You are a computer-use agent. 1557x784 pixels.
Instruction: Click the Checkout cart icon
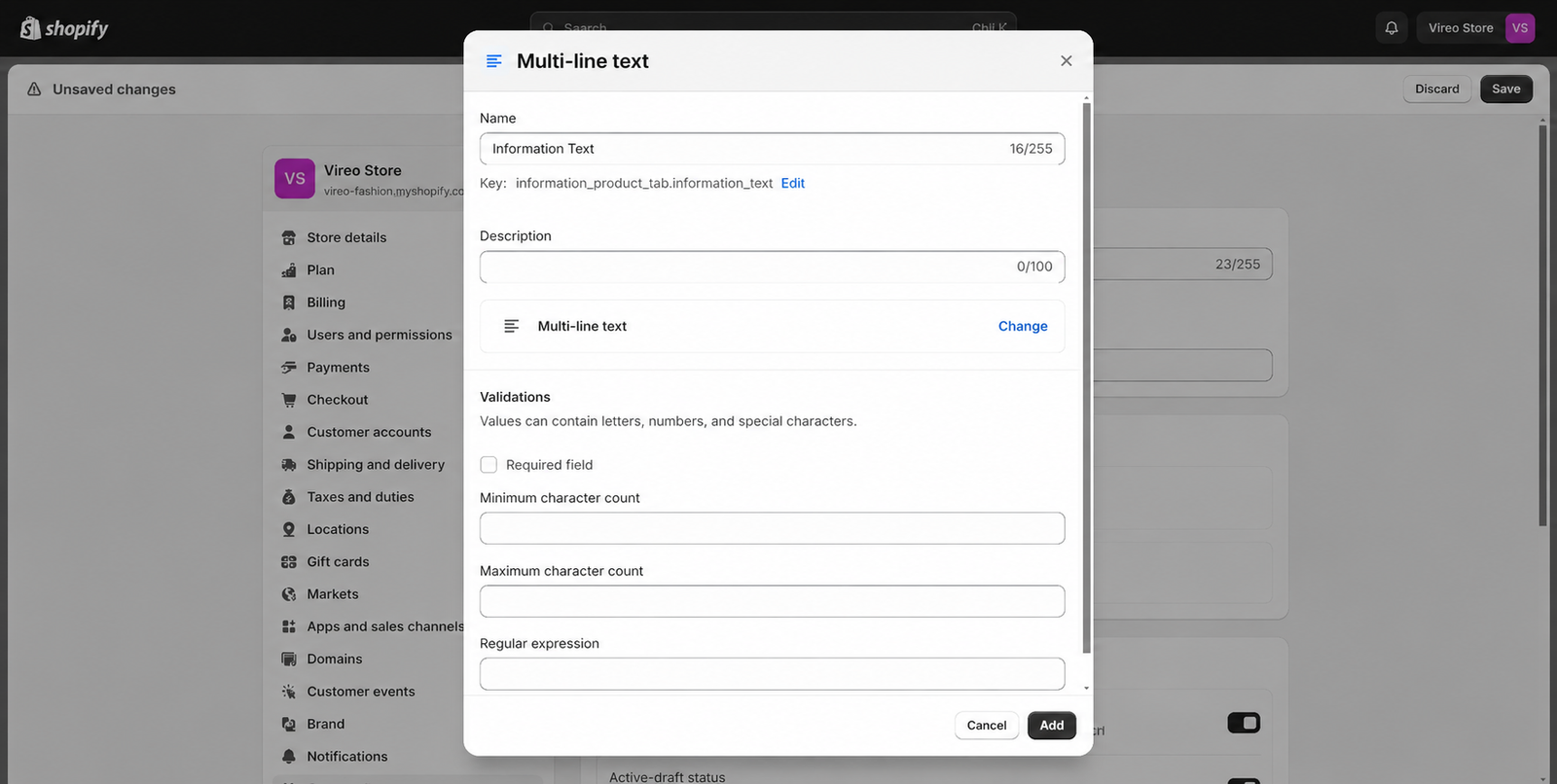[289, 400]
